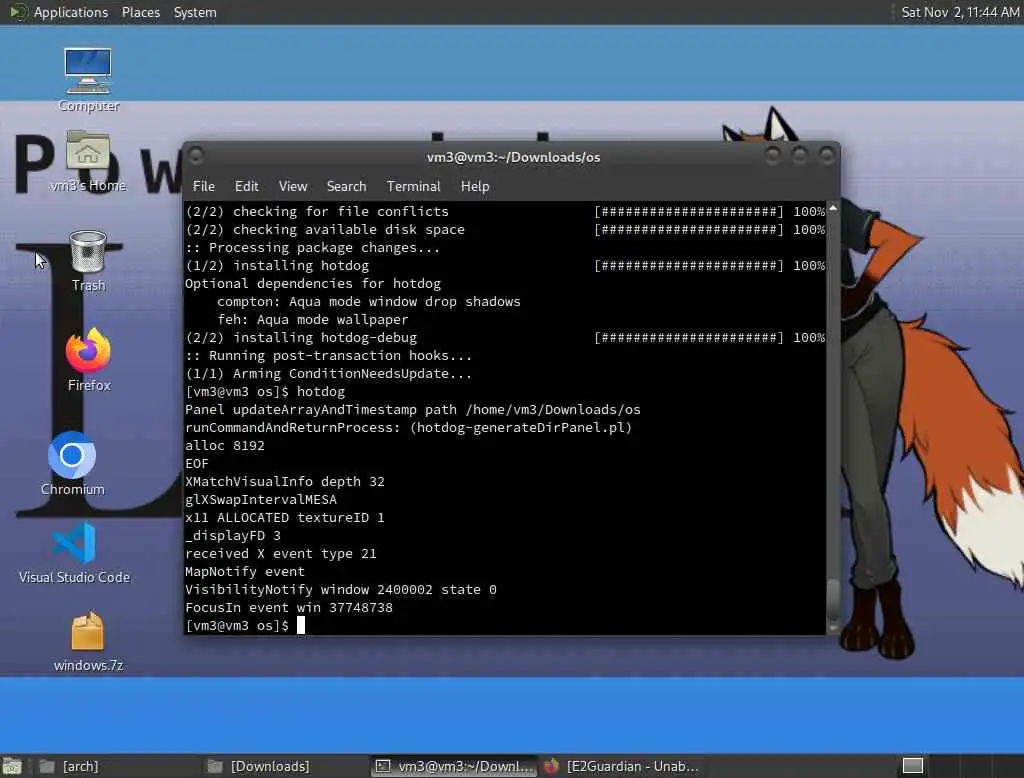Viewport: 1024px width, 778px height.
Task: Click 'MapNotify event' output line
Action: click(244, 572)
